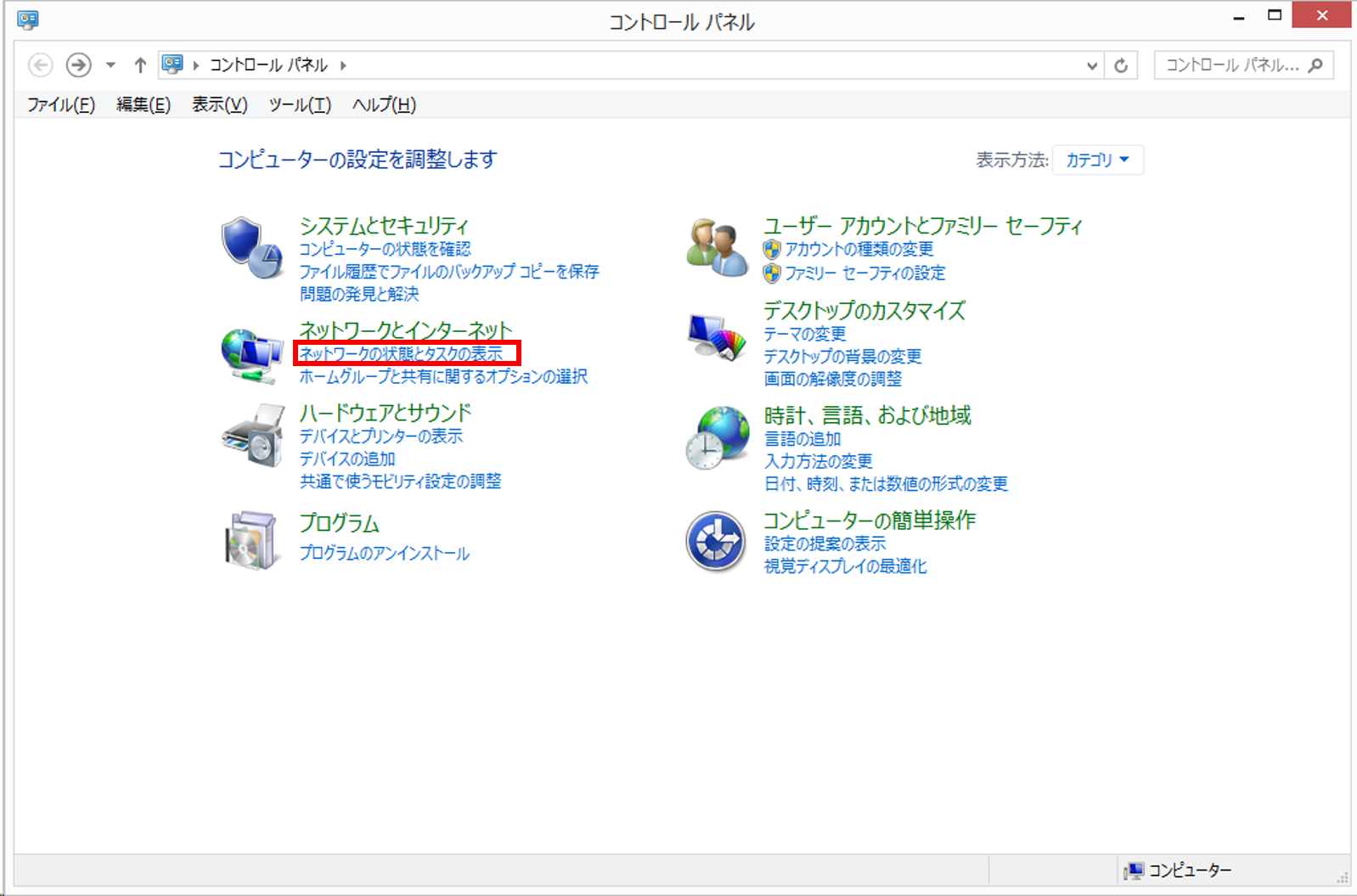This screenshot has width=1357, height=896.
Task: Click the search magnifier icon
Action: point(1315,65)
